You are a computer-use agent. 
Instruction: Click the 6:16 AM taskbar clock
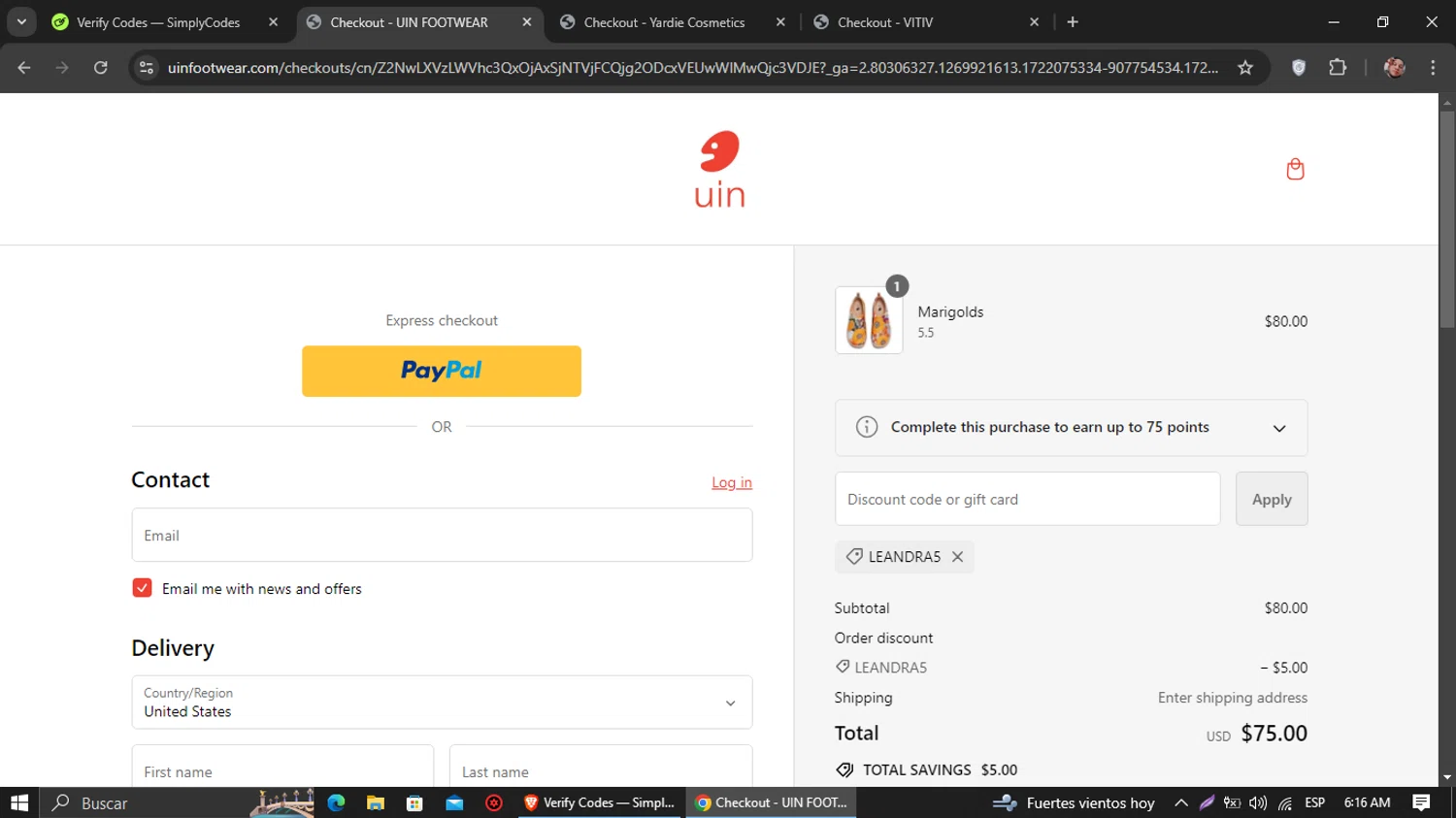(x=1367, y=802)
